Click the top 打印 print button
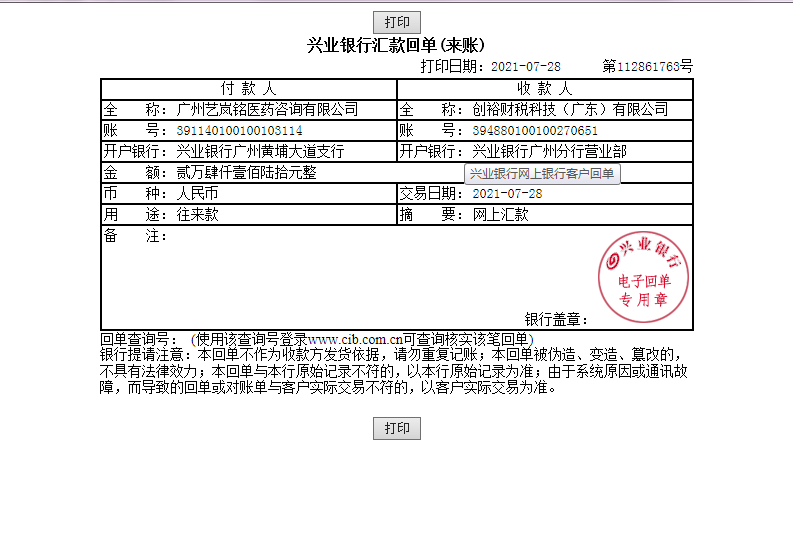 (x=396, y=22)
